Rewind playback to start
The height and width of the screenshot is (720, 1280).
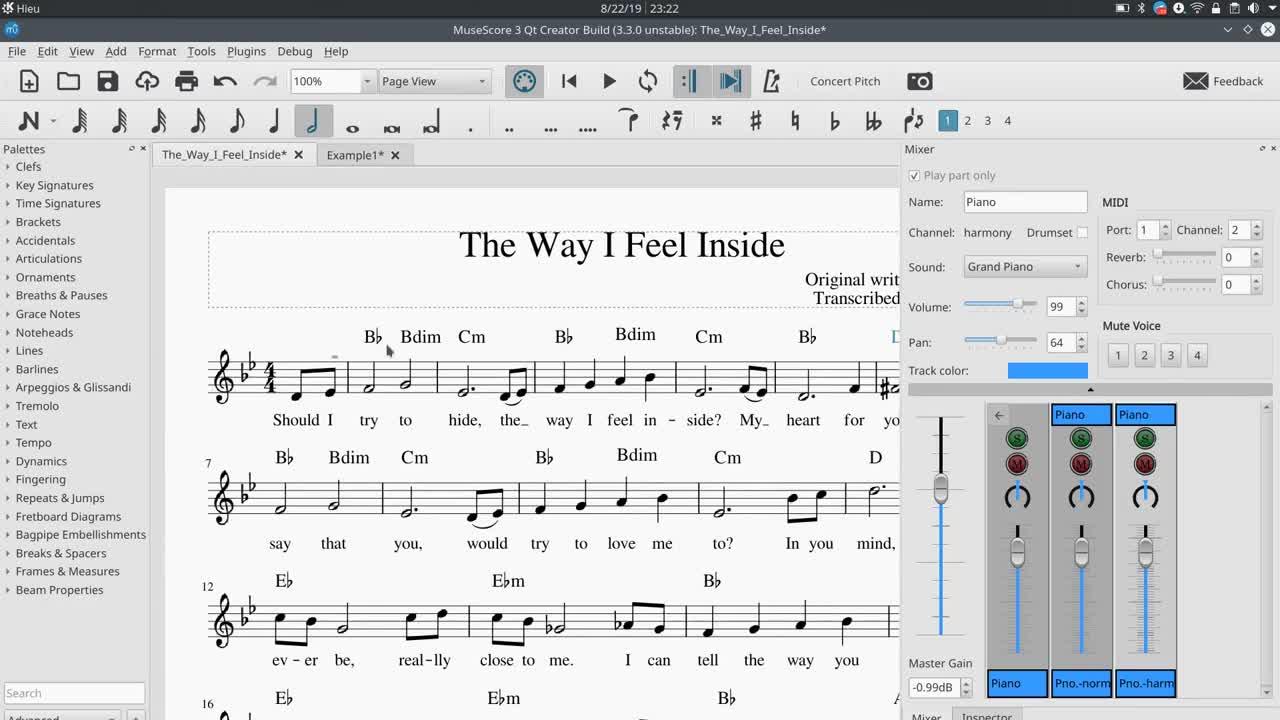[x=569, y=81]
